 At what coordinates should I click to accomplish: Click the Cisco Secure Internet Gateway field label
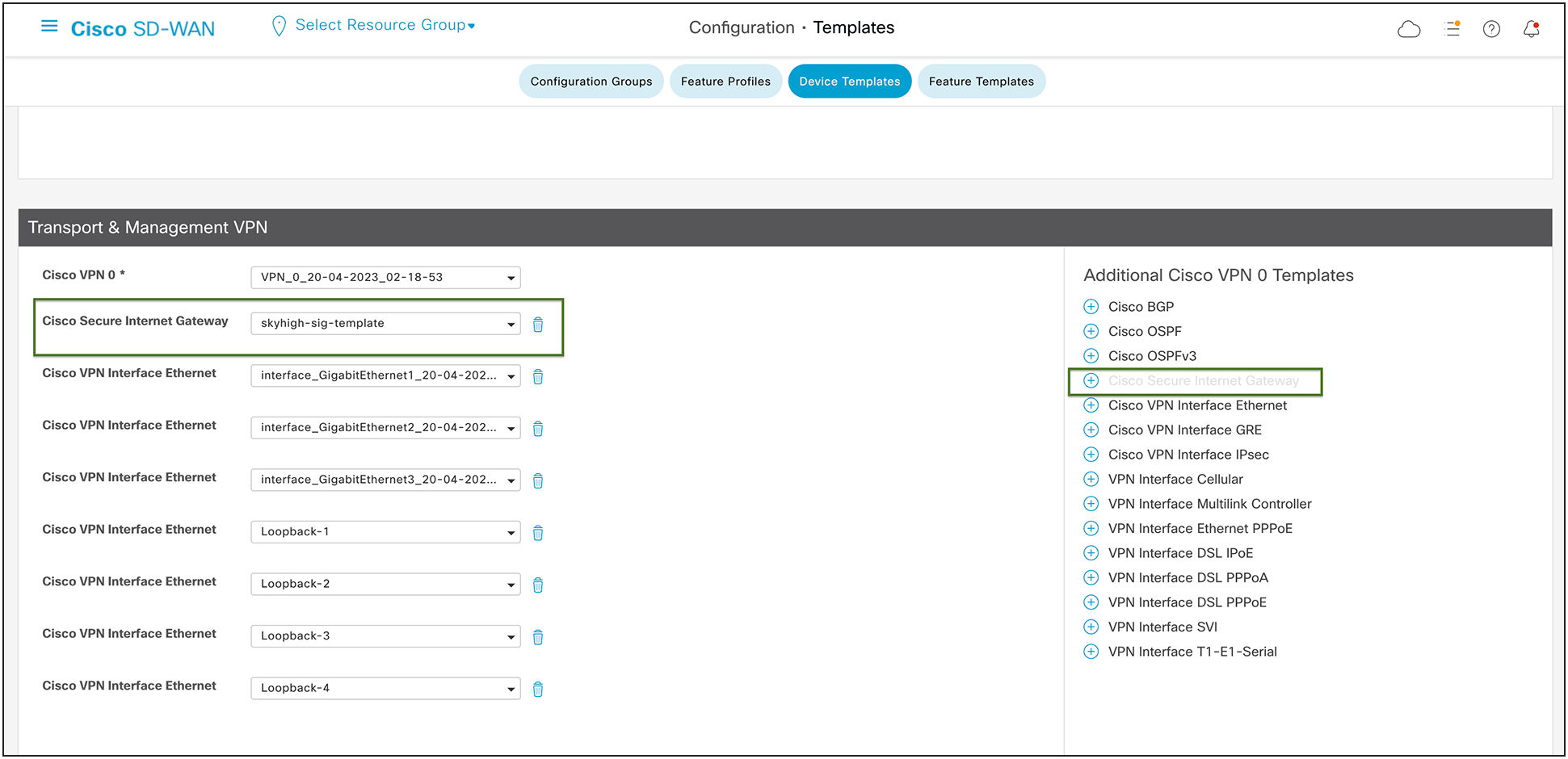(x=135, y=321)
